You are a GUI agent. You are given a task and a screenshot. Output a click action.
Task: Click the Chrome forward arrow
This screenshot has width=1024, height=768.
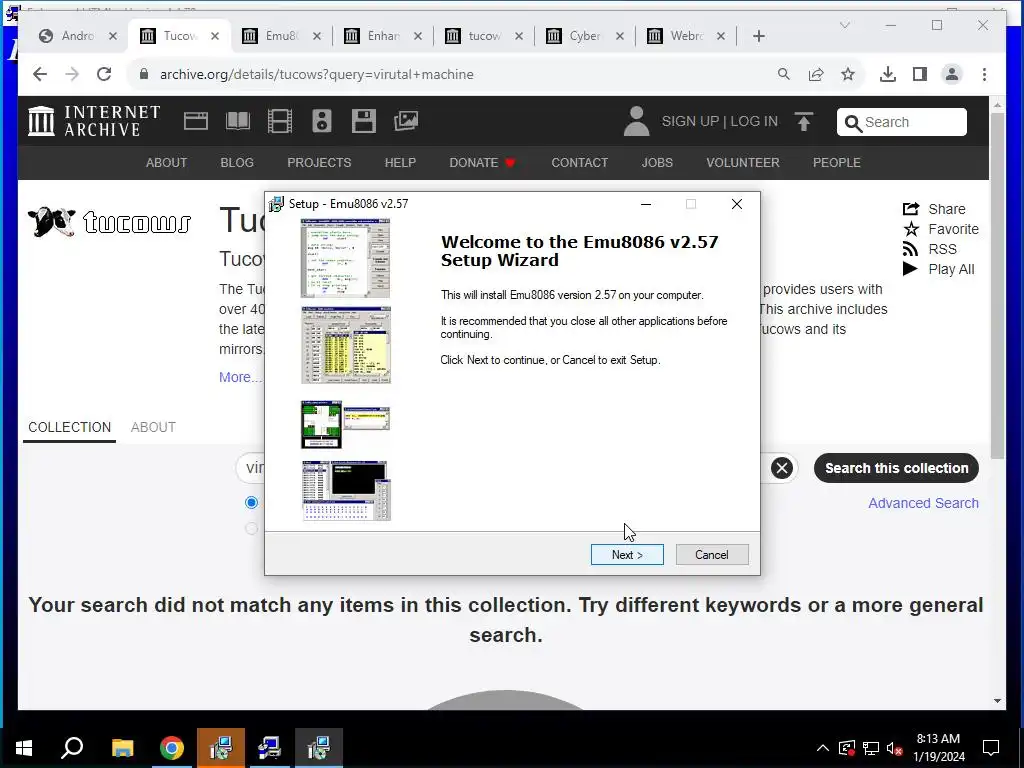tap(72, 74)
